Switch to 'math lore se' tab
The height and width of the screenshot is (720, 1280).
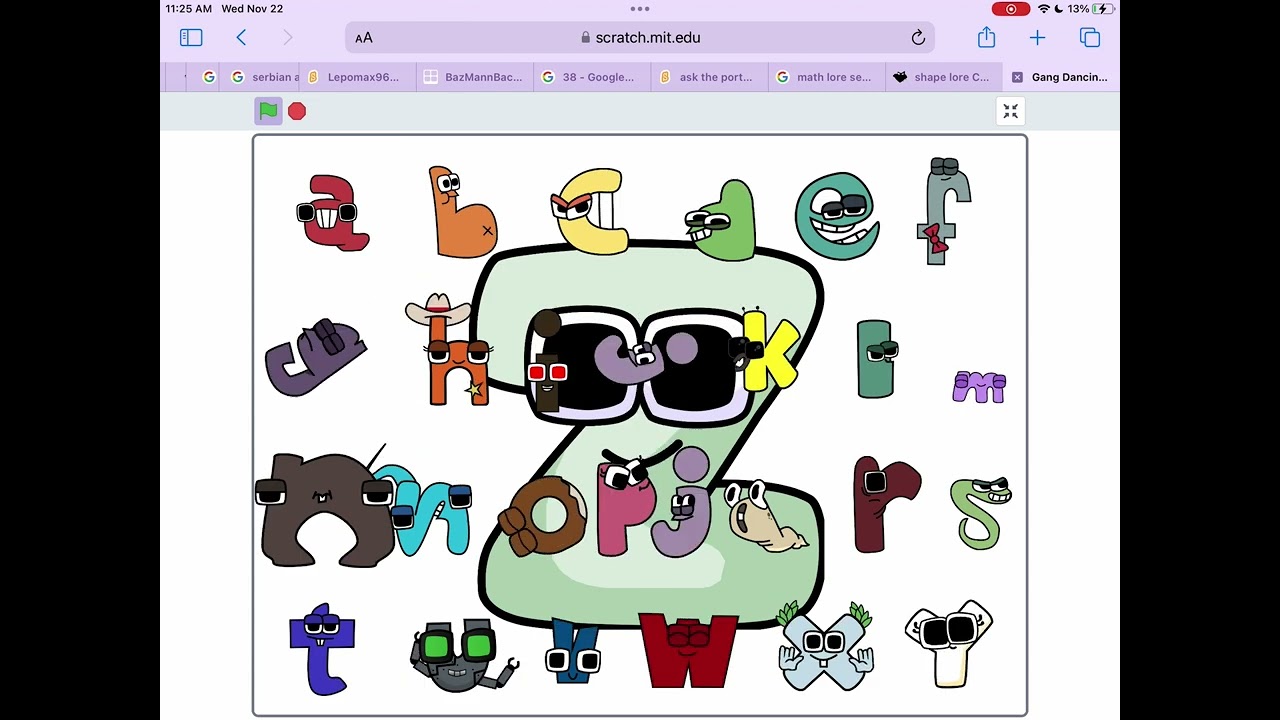click(x=826, y=77)
